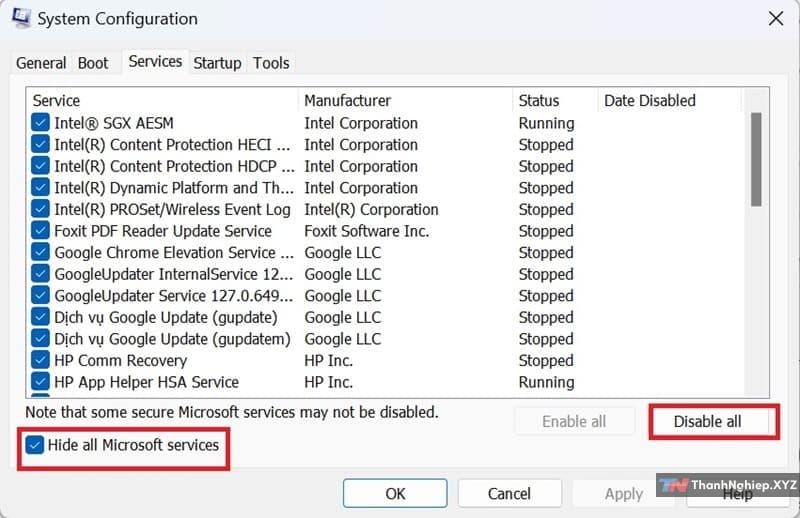Screen dimensions: 800x518
Task: Uncheck HP App Helper HSA Service checkbox
Action: tap(40, 382)
